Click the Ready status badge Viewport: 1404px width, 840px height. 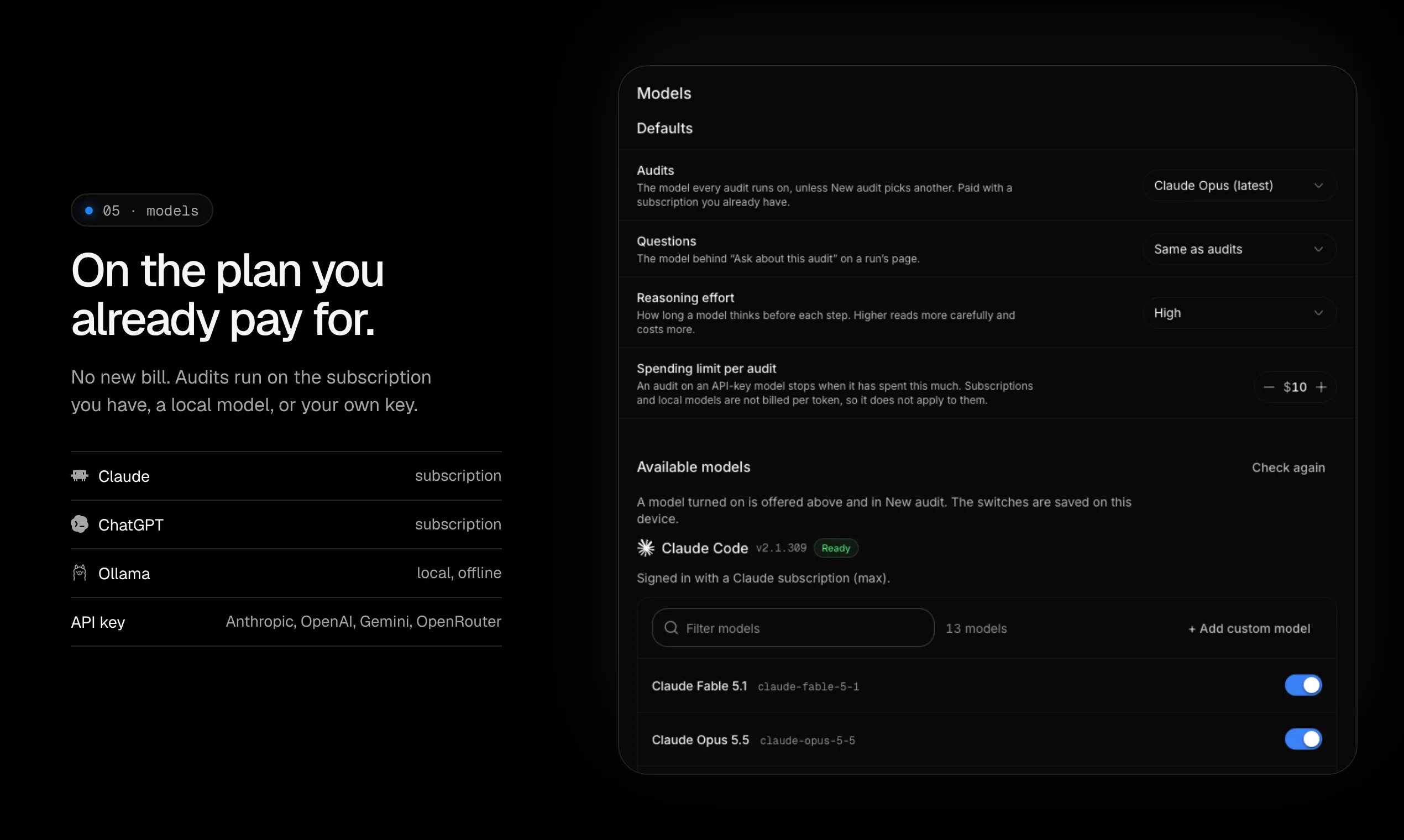coord(836,548)
